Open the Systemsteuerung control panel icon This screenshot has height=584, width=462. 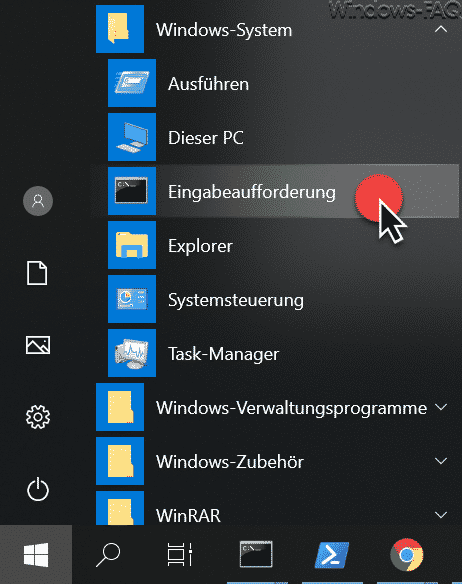pyautogui.click(x=132, y=299)
